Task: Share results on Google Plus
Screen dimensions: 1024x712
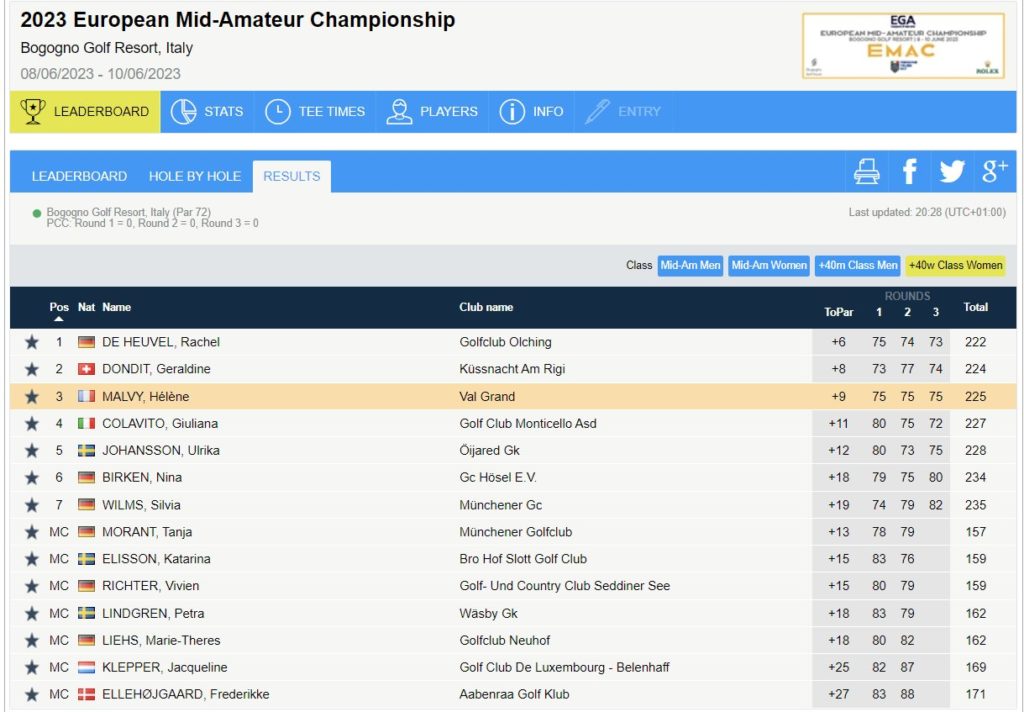Action: (x=994, y=172)
